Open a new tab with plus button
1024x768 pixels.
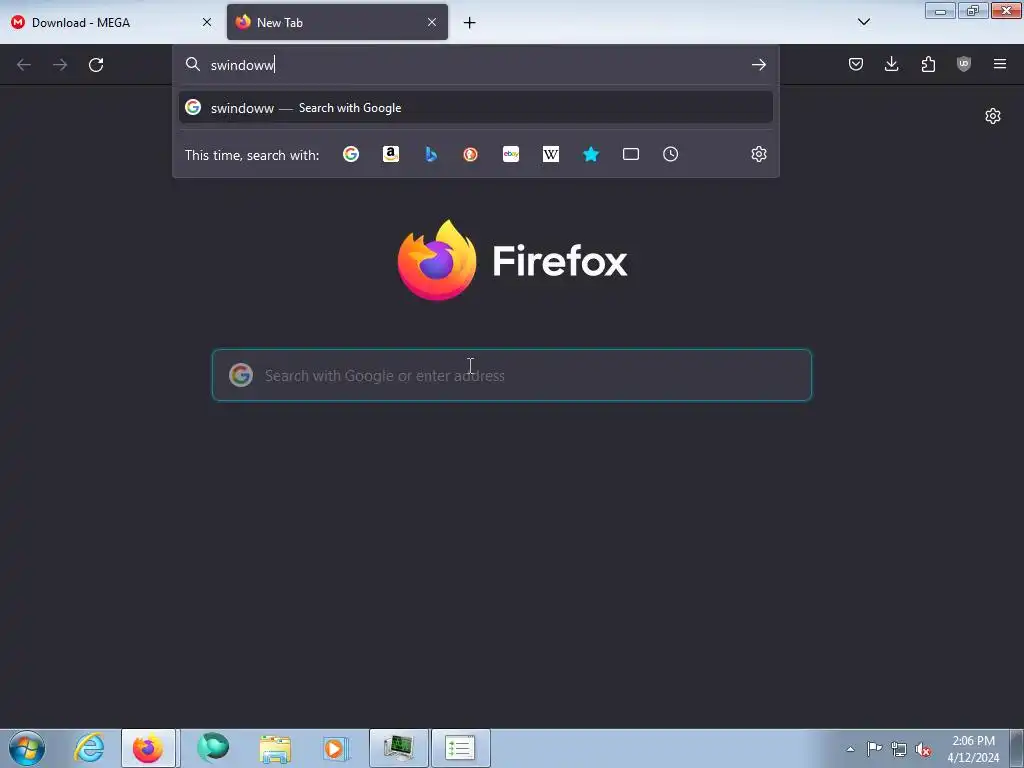click(469, 23)
